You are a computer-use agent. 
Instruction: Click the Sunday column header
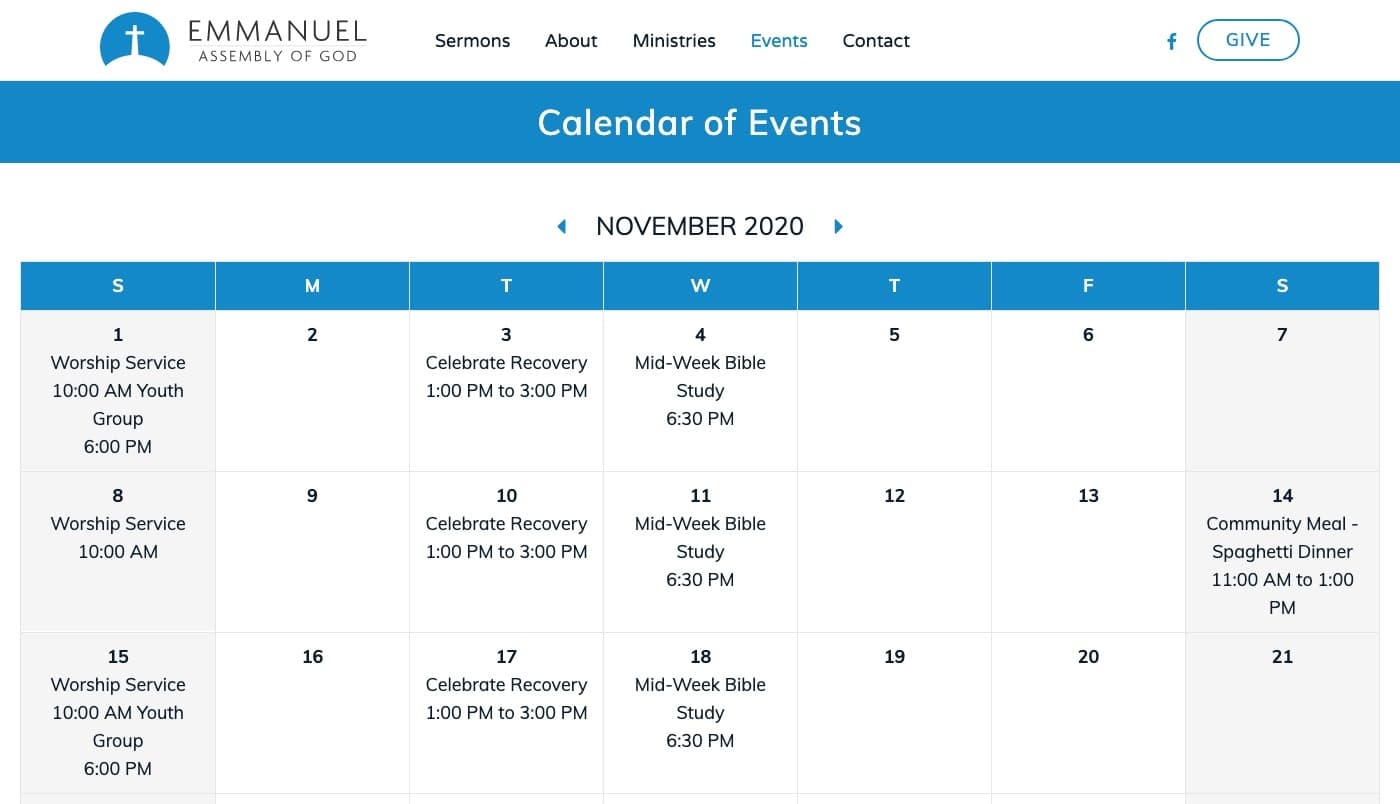click(x=117, y=286)
